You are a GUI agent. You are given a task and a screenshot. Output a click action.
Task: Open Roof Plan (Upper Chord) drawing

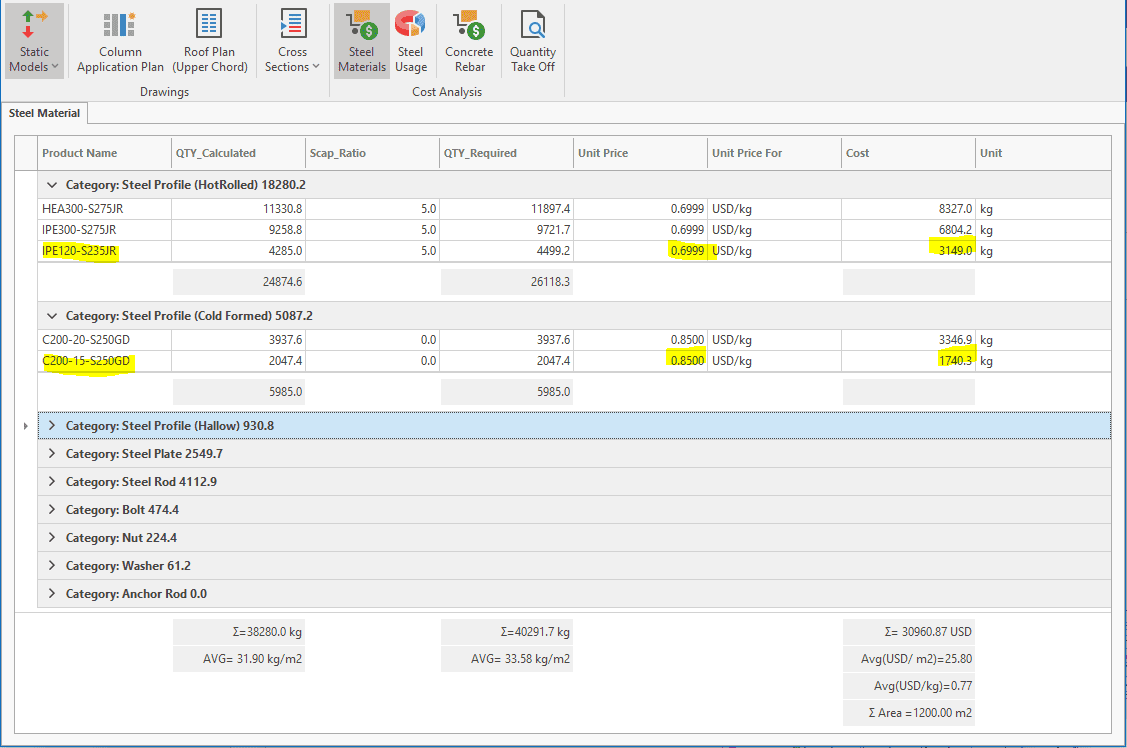click(x=209, y=41)
